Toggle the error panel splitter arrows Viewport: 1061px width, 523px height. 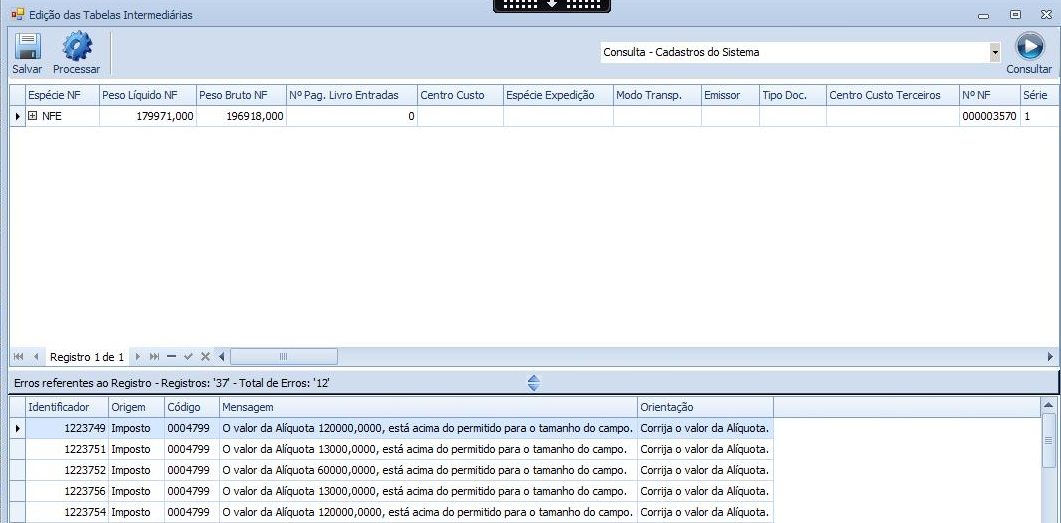pos(533,383)
